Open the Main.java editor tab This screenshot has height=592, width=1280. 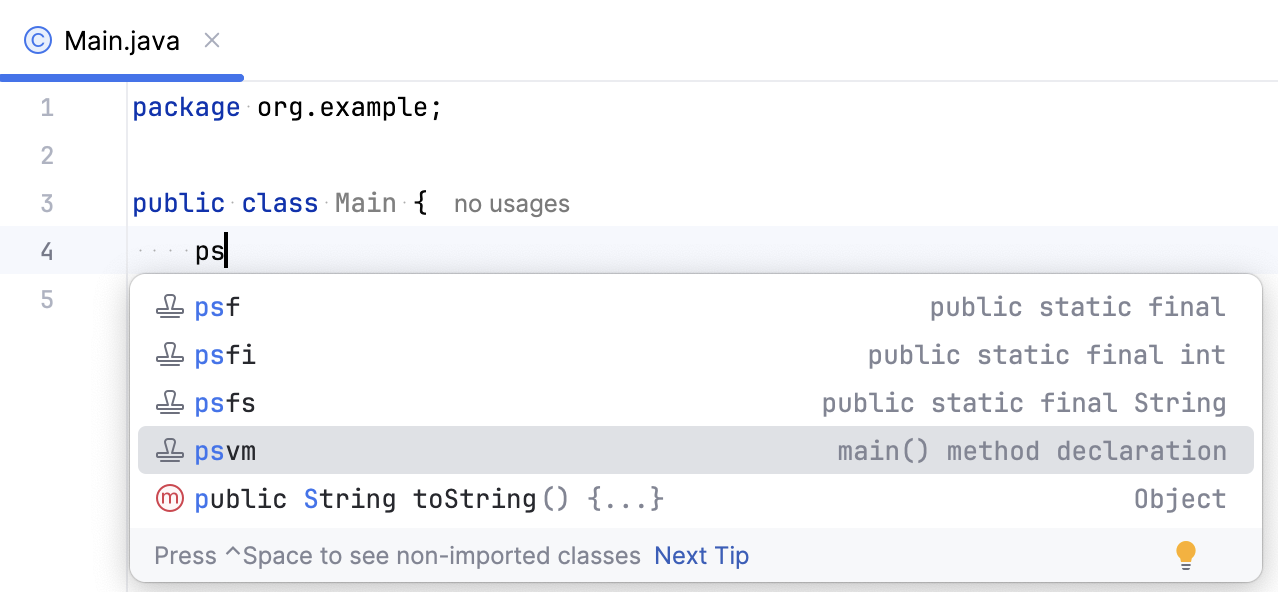120,40
